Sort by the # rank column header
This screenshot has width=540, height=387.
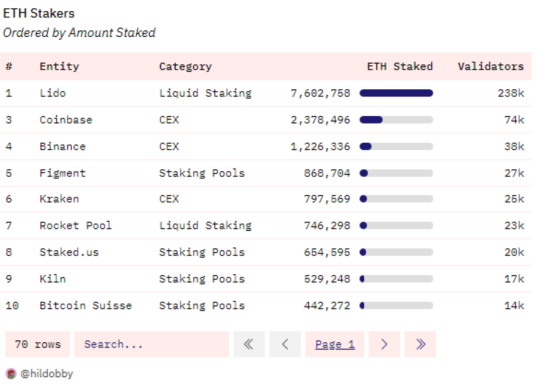click(x=9, y=66)
